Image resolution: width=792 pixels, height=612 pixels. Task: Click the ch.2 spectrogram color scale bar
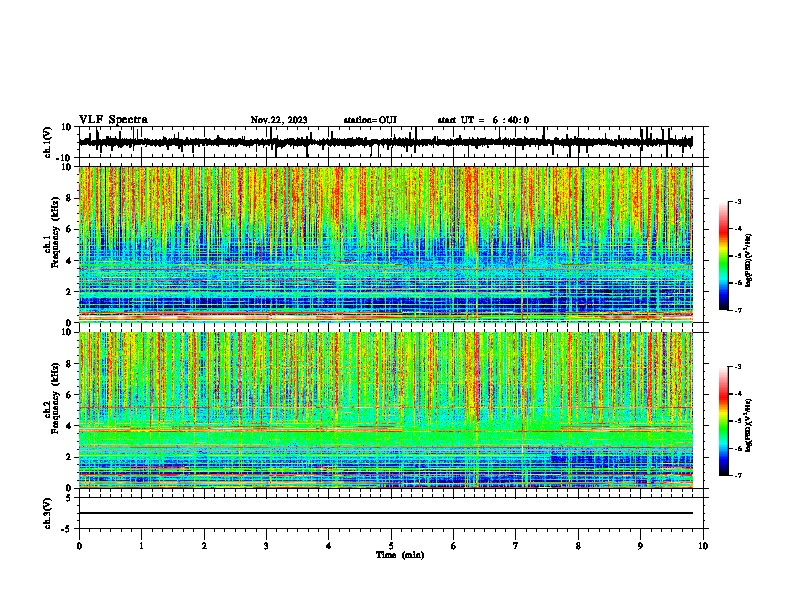click(723, 421)
